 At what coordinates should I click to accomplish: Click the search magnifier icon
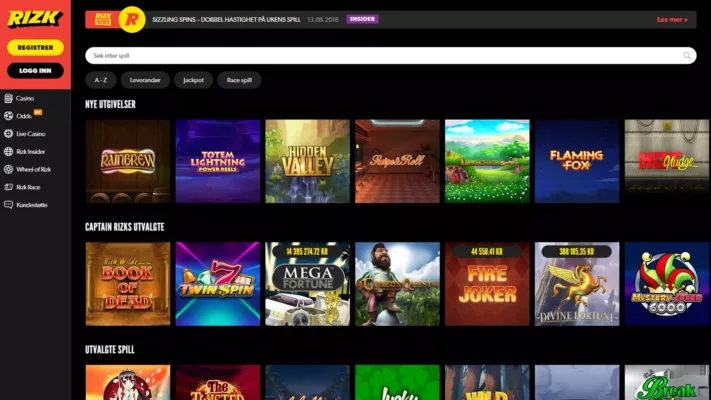687,55
